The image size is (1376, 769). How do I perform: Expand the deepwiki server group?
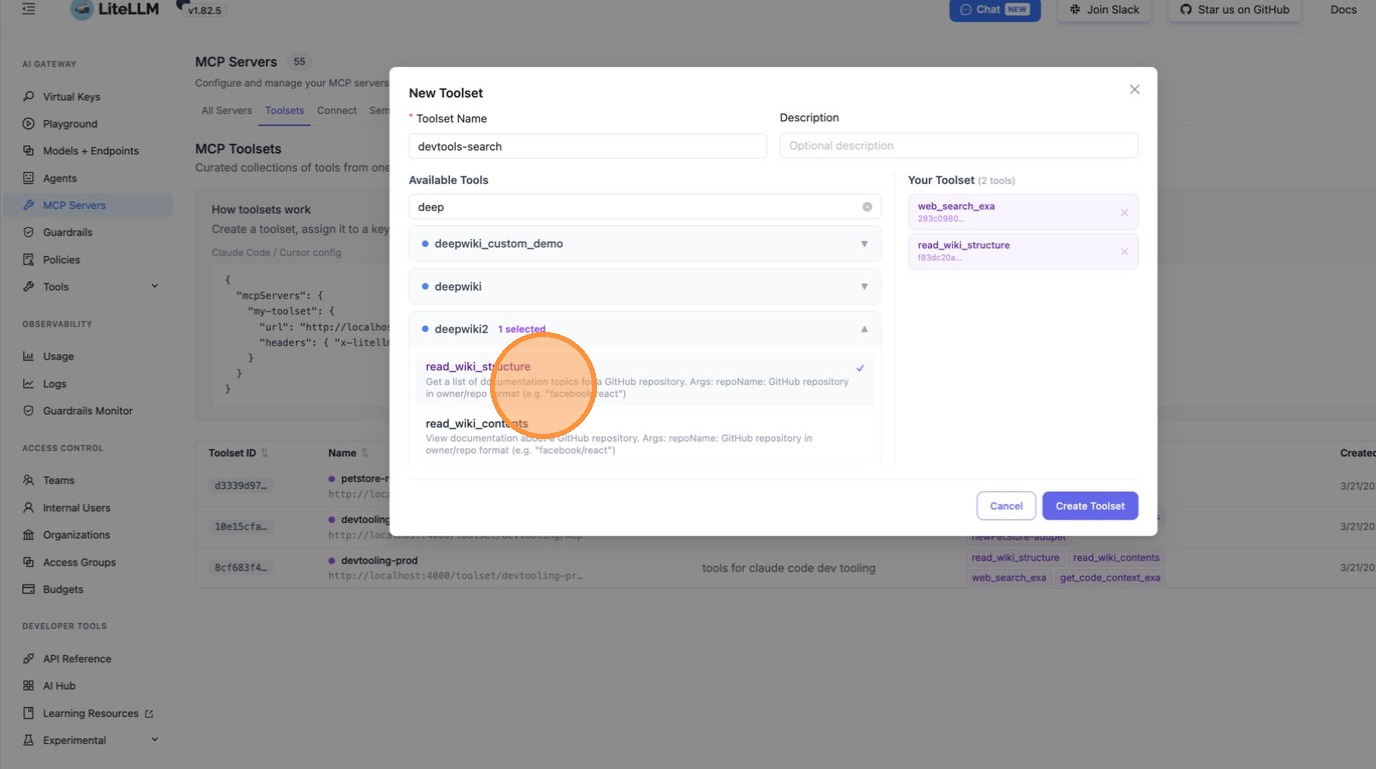(645, 286)
